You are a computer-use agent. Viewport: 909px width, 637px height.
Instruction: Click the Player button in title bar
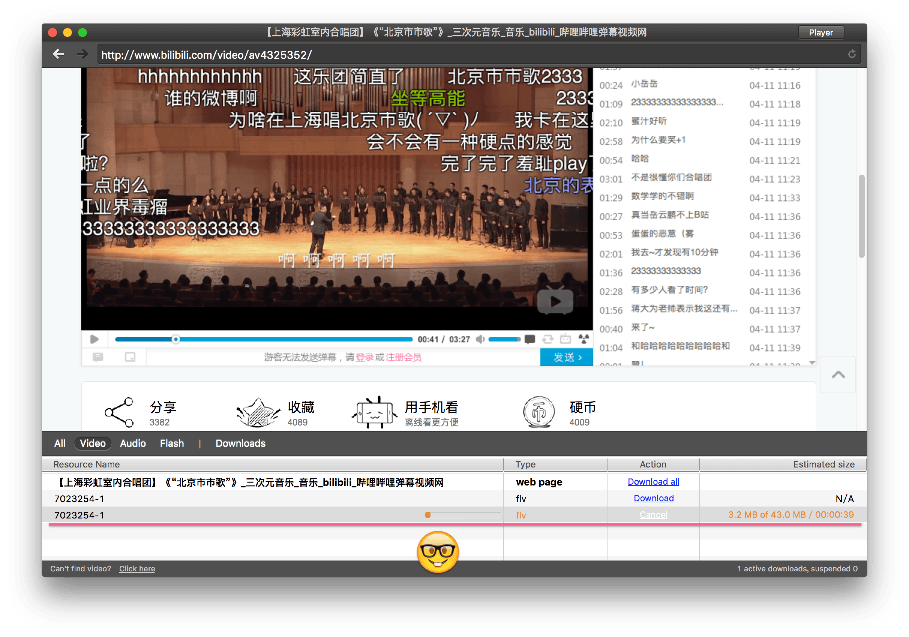[x=821, y=32]
